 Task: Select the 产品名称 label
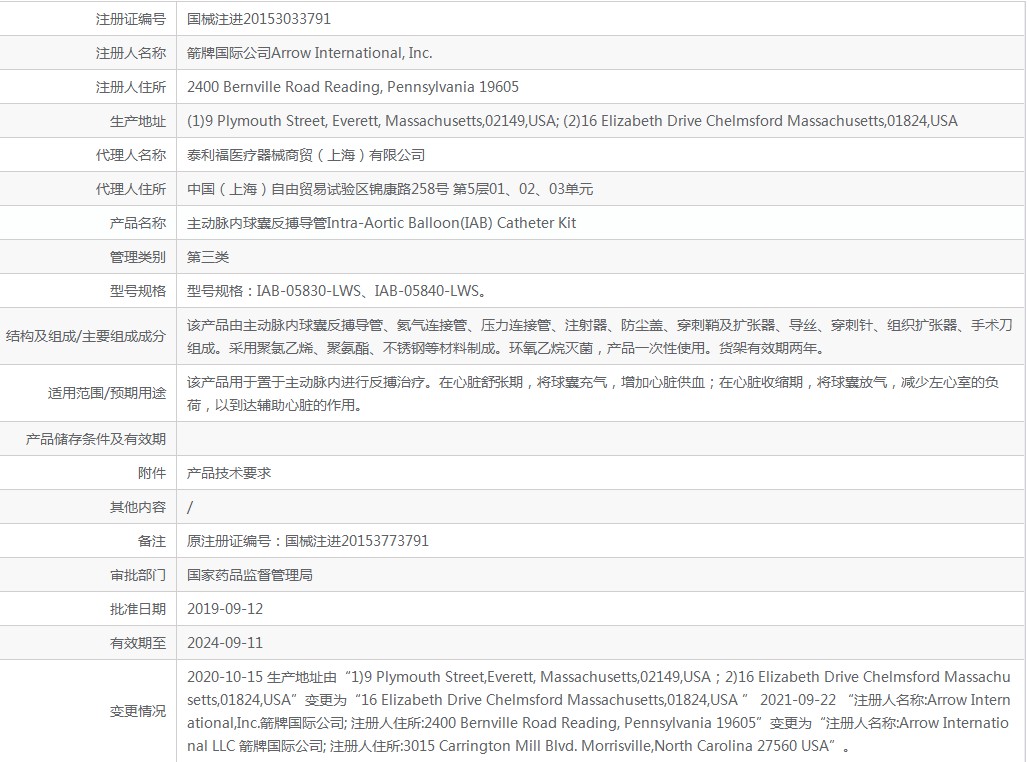pos(138,224)
